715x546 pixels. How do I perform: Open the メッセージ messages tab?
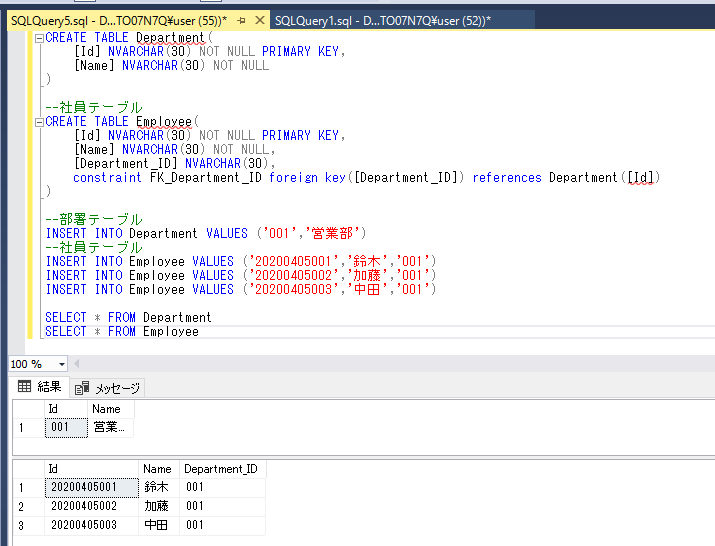coord(108,388)
